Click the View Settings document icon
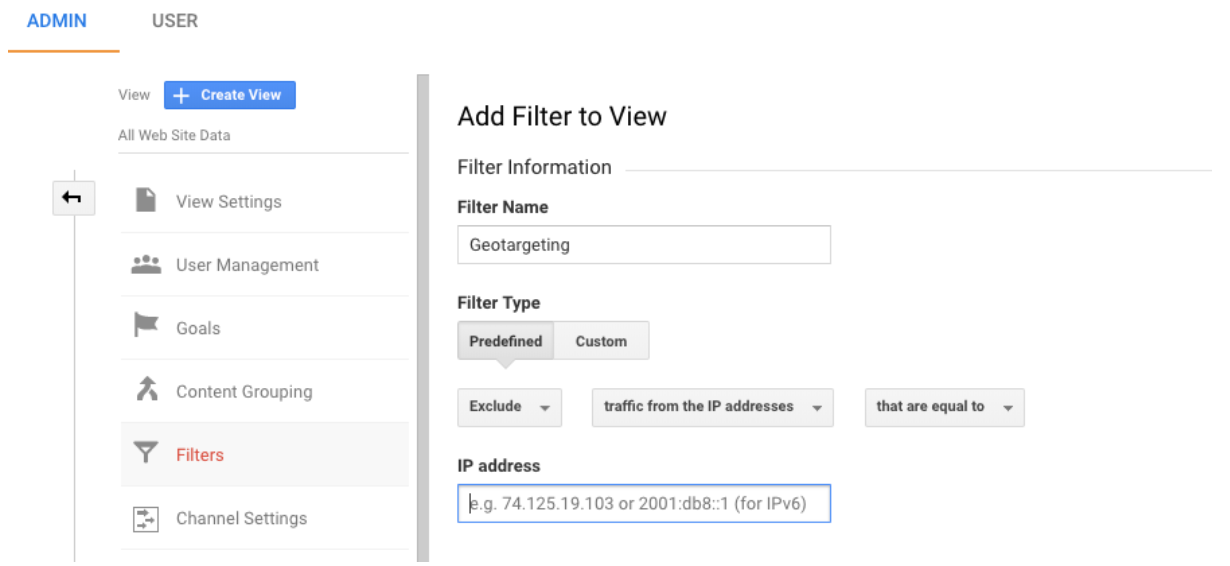Screen dimensions: 1230x566 point(146,201)
